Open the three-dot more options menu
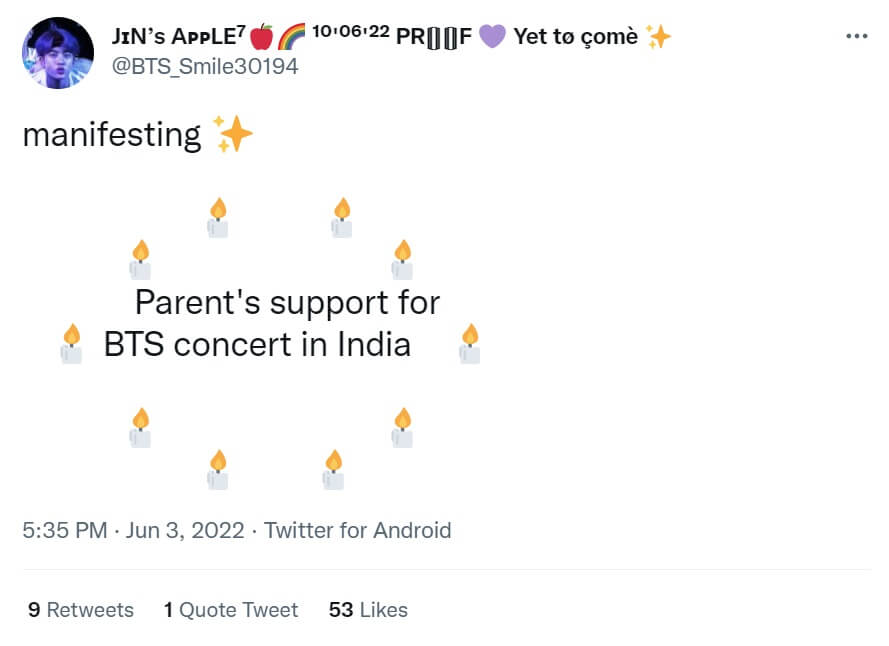The width and height of the screenshot is (889, 646). click(x=857, y=36)
